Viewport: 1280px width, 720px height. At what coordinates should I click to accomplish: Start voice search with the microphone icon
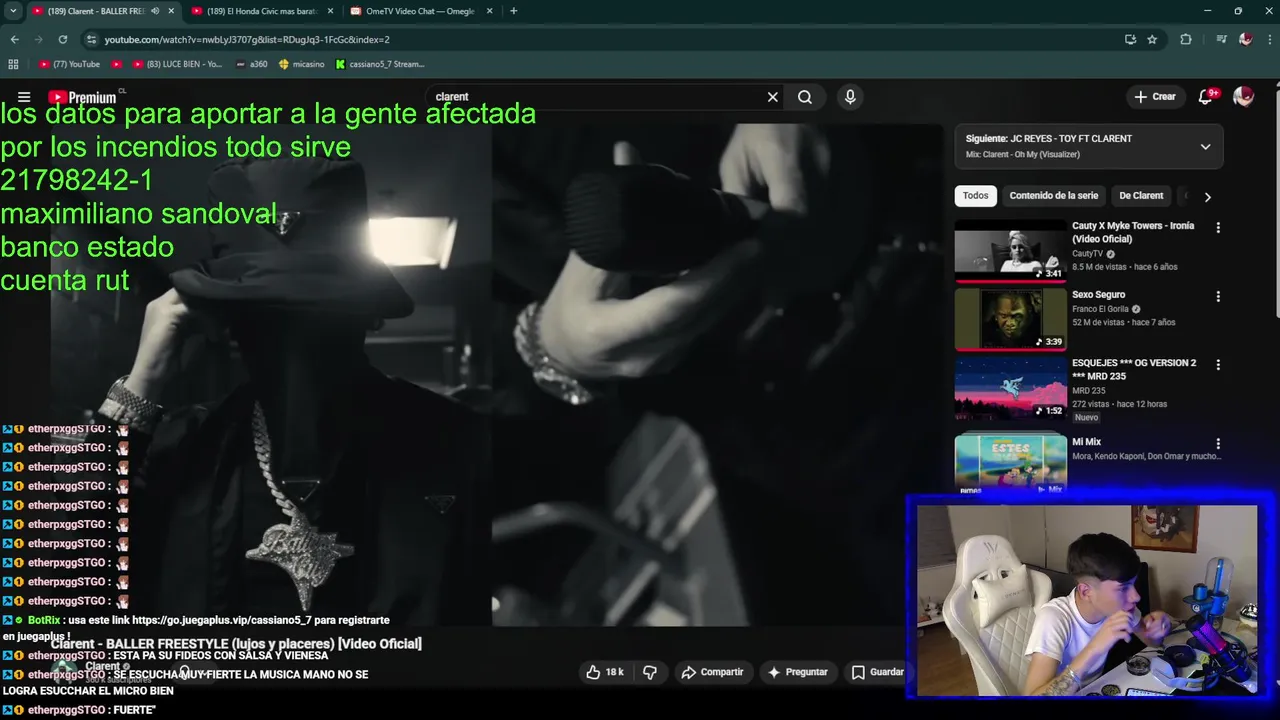850,97
